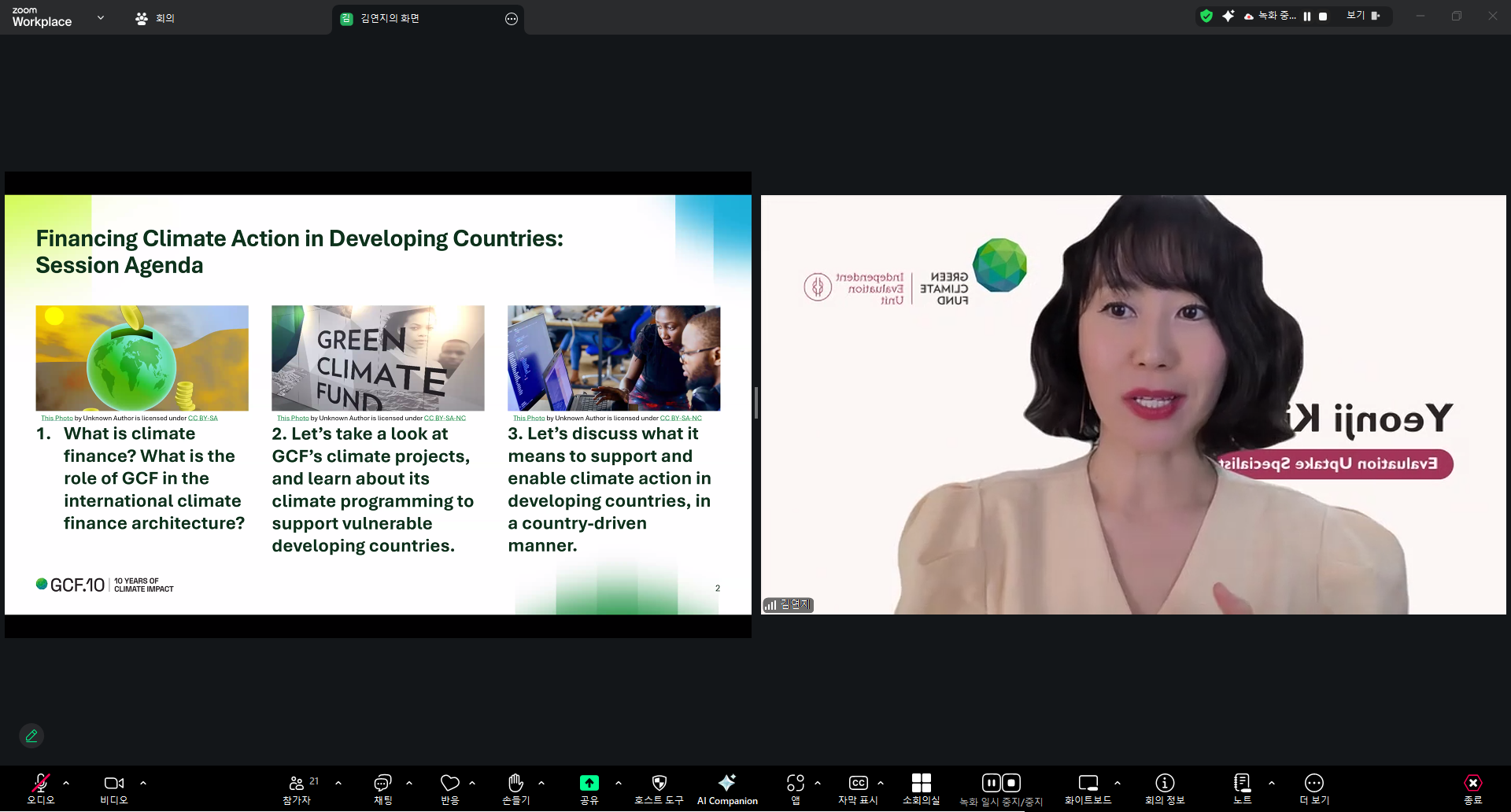Open the 보기 (View) layout button
The image size is (1511, 812).
click(1363, 16)
